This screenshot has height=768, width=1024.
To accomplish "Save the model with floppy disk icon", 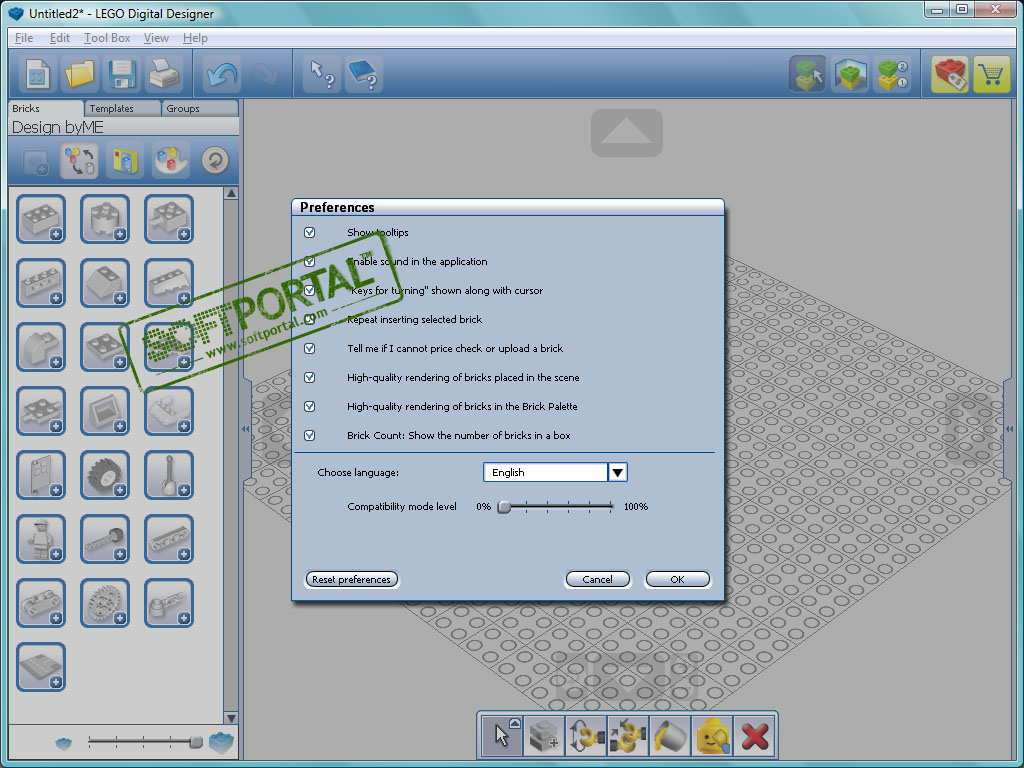I will tap(121, 74).
